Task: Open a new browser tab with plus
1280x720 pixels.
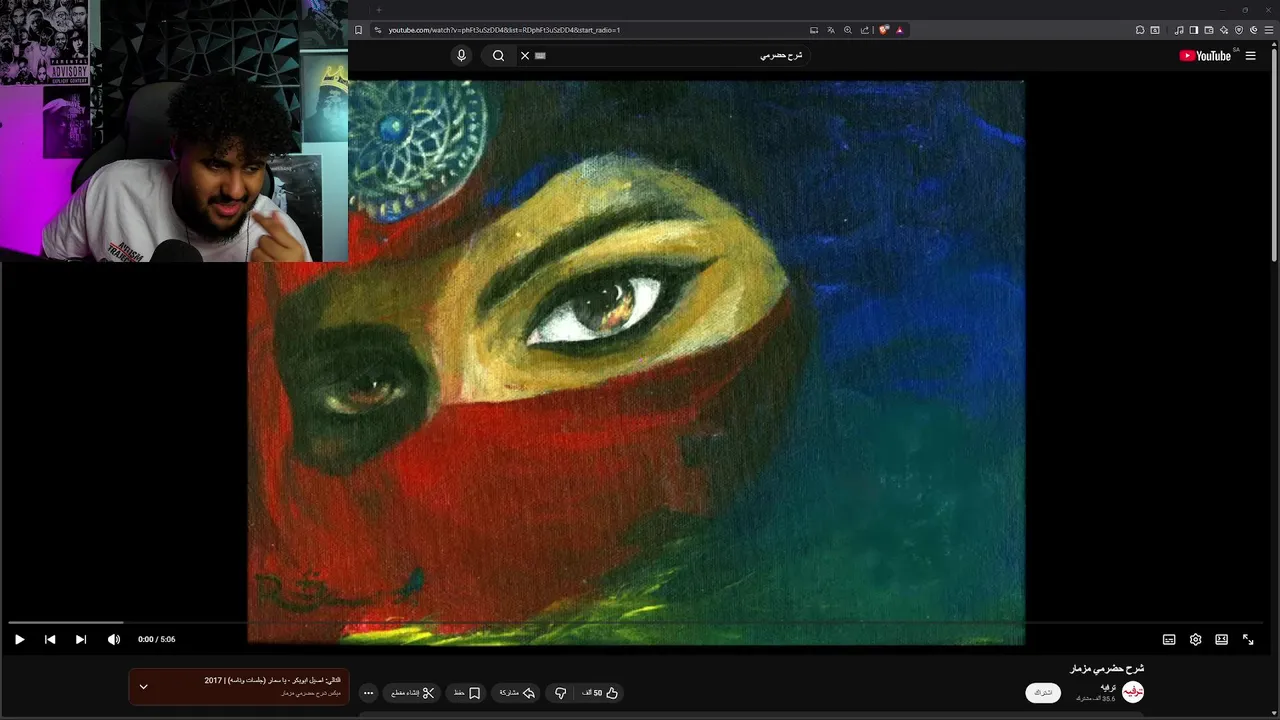Action: pyautogui.click(x=378, y=10)
